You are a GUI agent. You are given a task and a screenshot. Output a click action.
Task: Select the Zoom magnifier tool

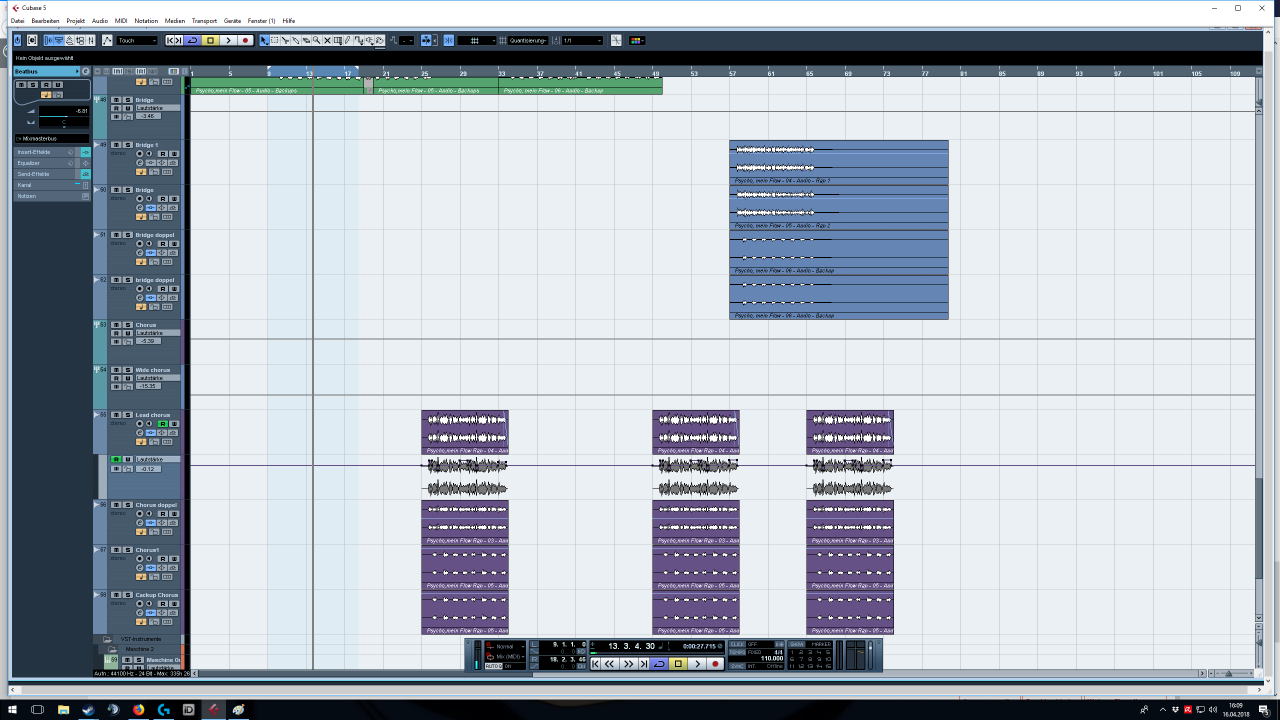316,40
